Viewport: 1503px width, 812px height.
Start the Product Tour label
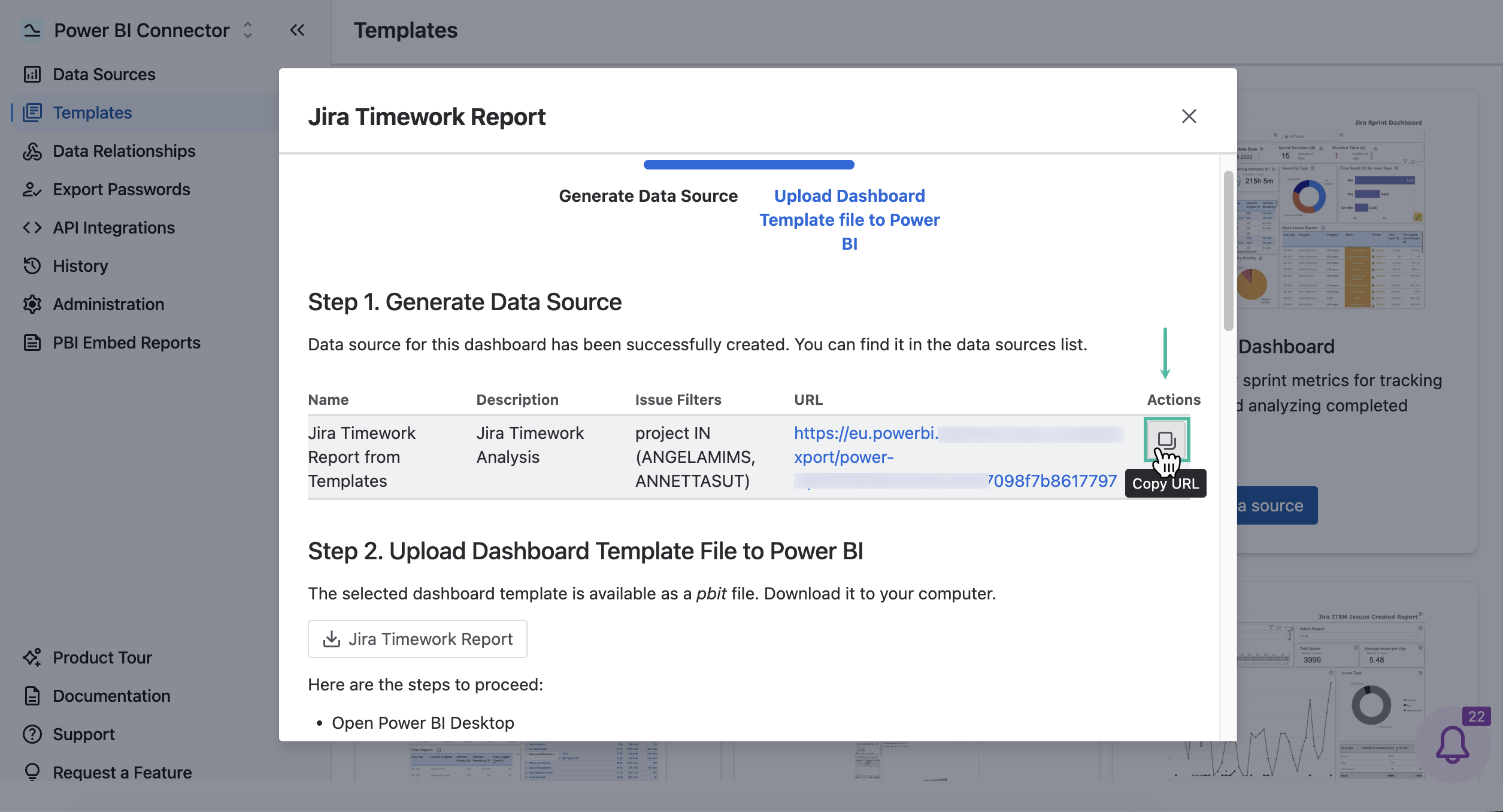(102, 658)
